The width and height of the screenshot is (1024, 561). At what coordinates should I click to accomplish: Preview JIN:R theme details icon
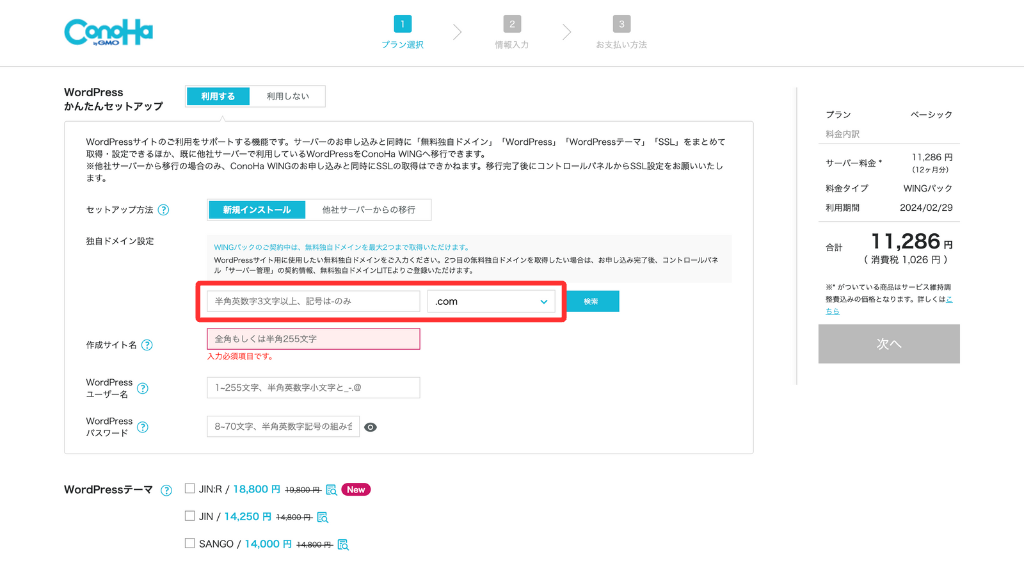(331, 490)
